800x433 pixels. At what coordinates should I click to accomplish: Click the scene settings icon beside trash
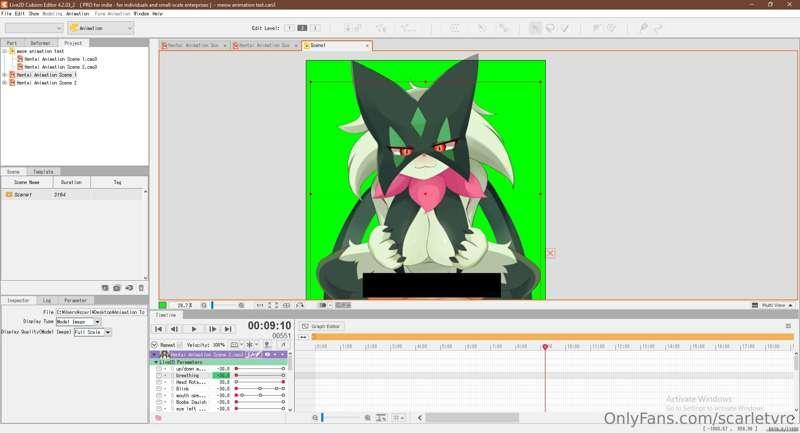tap(129, 288)
